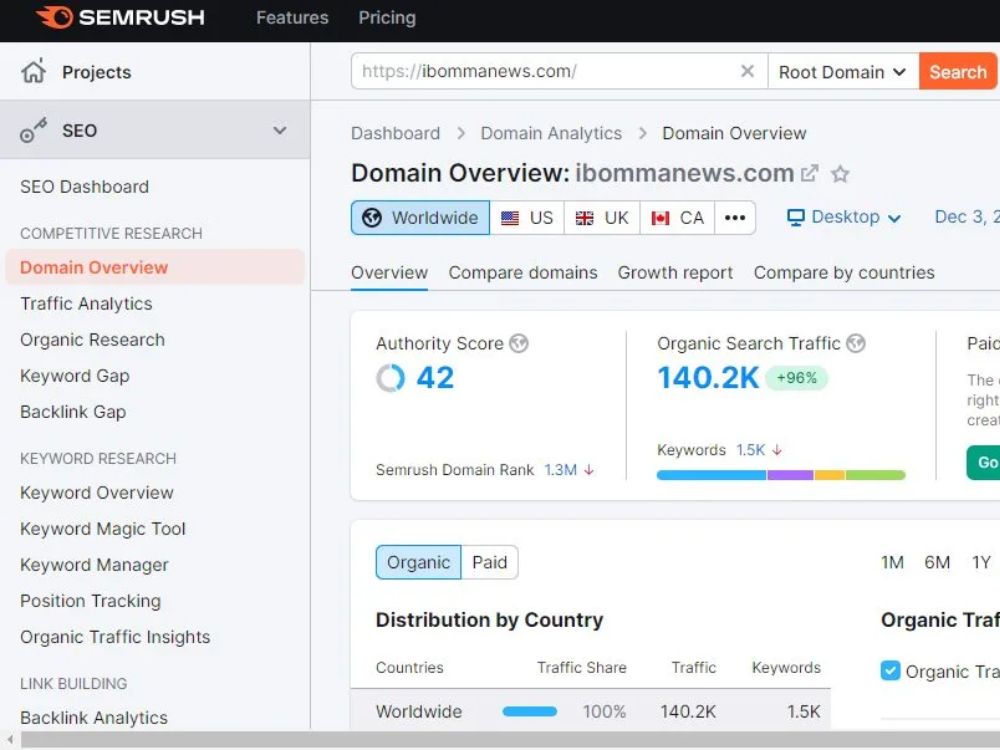Click the UK flag icon
The height and width of the screenshot is (750, 1000).
(x=584, y=218)
